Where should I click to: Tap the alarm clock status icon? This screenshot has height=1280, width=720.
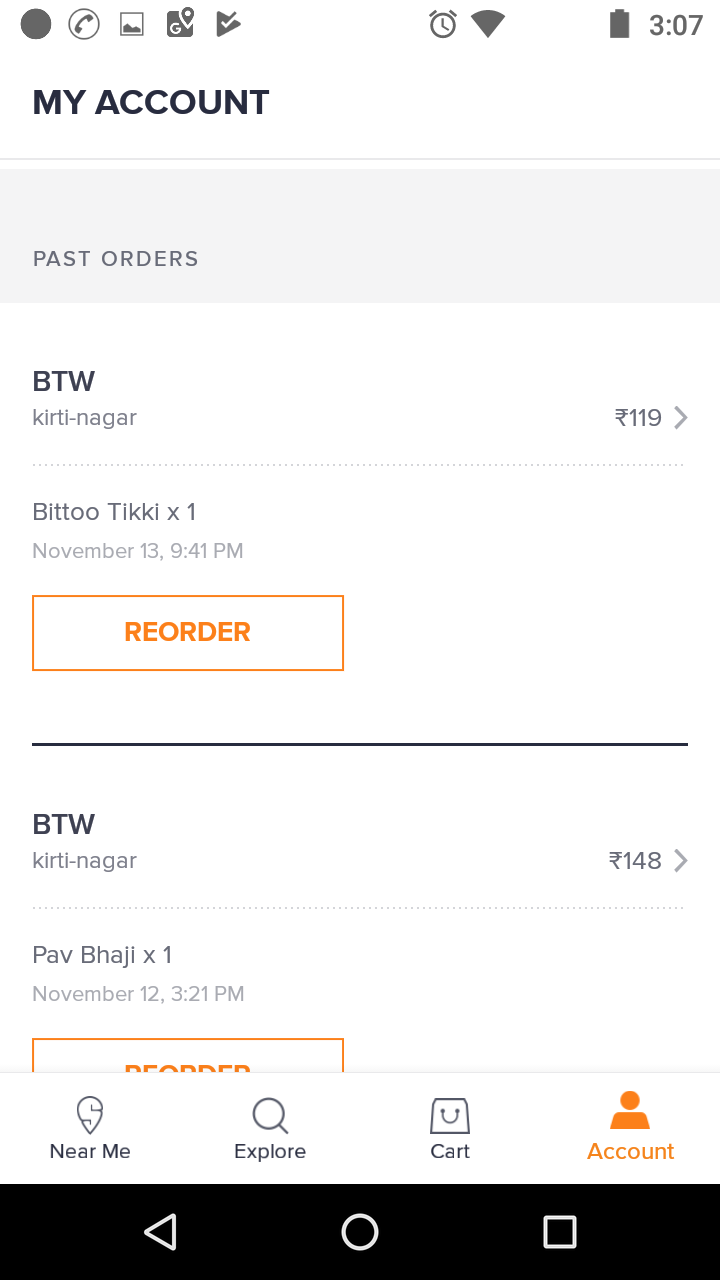[x=442, y=24]
